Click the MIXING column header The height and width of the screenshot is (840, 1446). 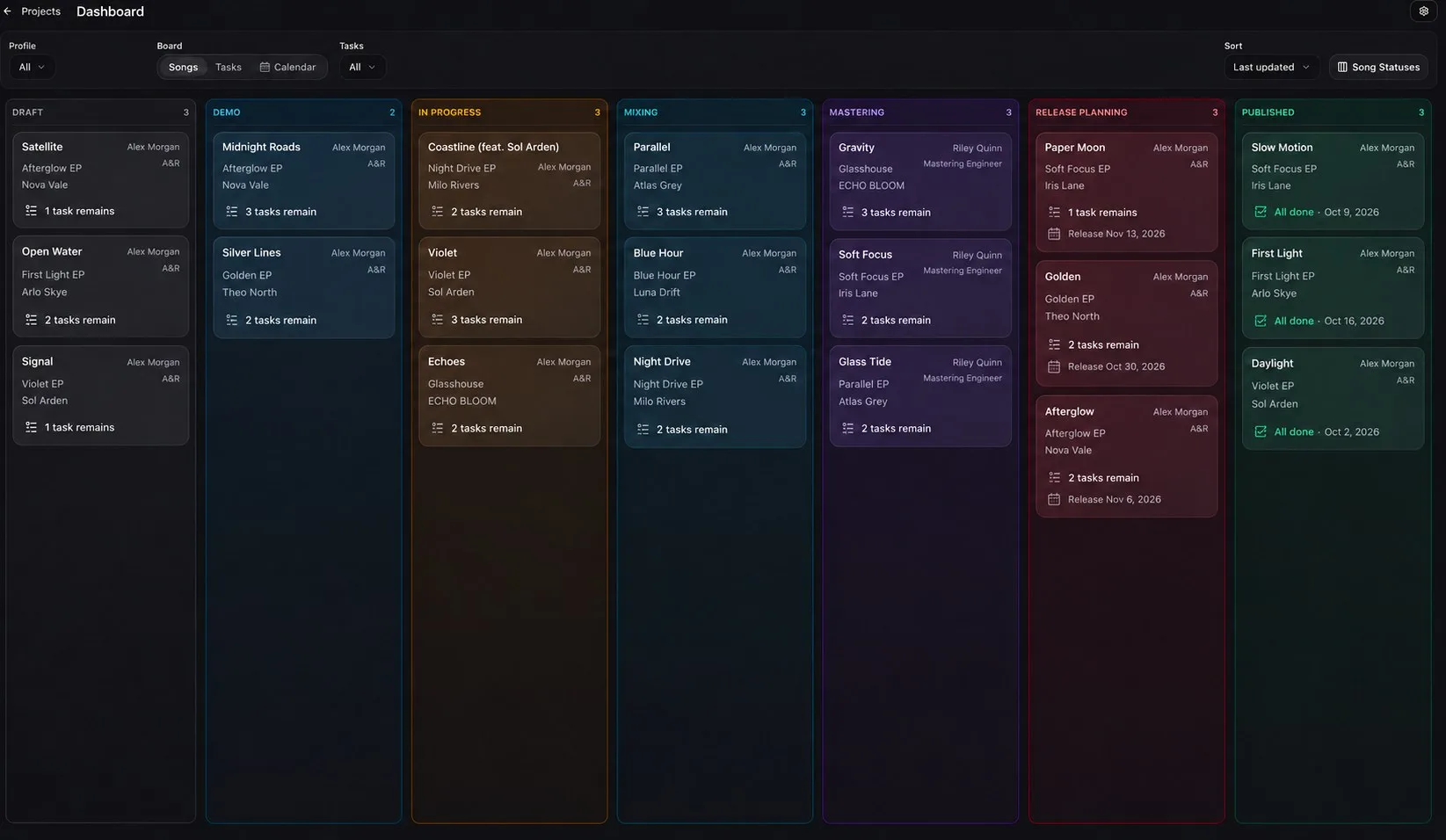[x=641, y=112]
